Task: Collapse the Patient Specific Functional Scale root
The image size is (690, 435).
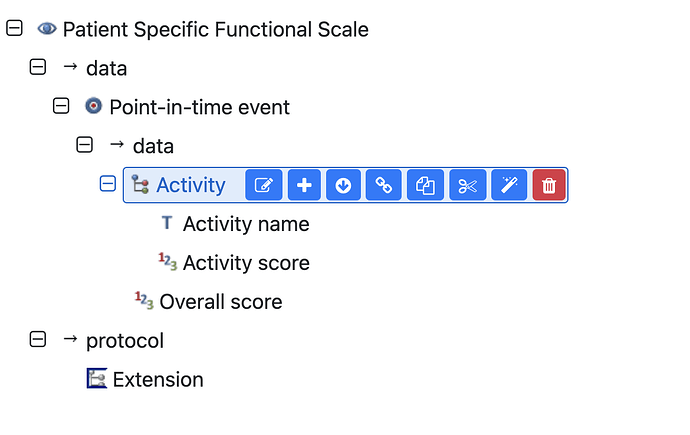Action: 14,29
